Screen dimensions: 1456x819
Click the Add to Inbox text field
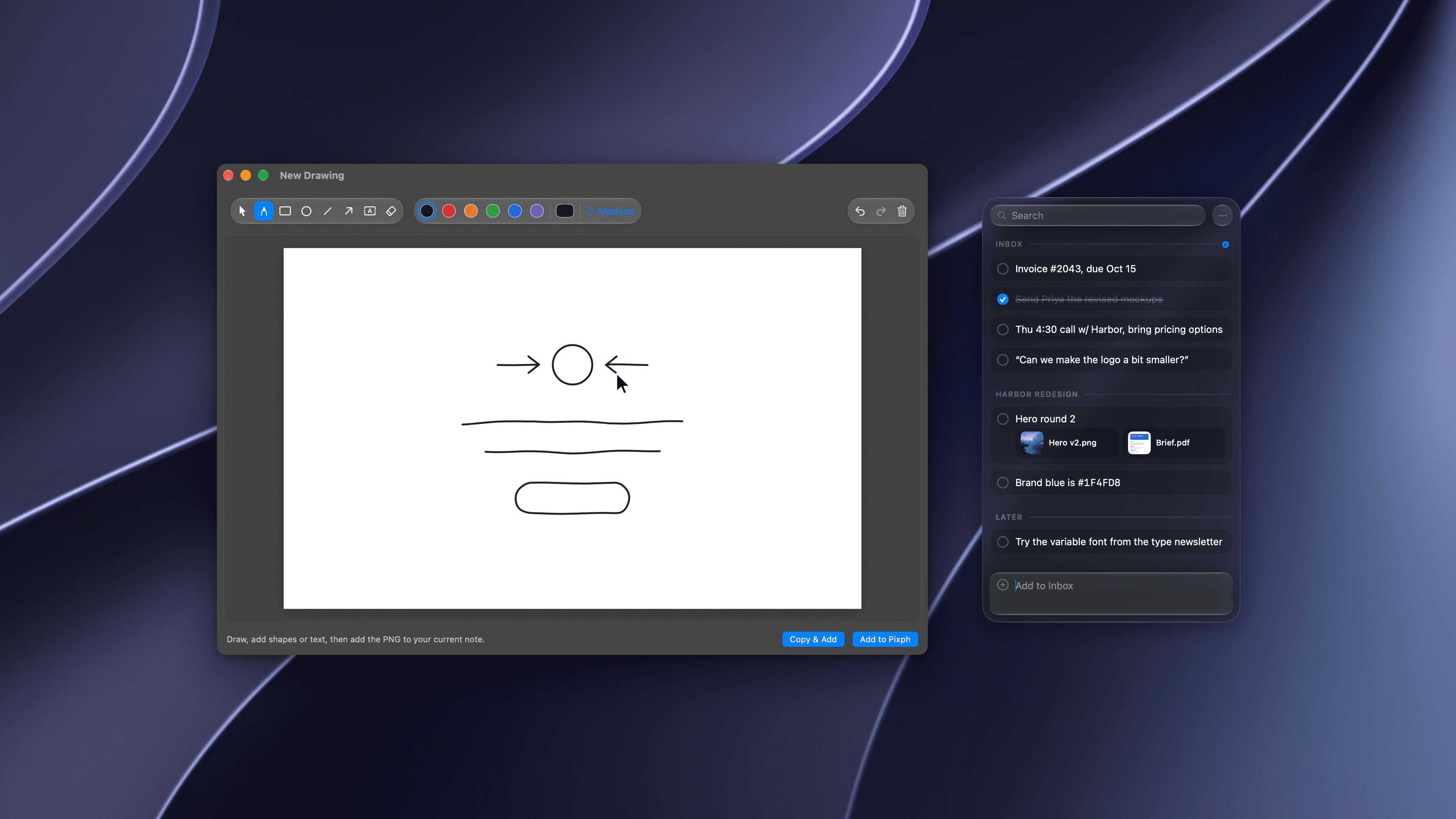[x=1111, y=593]
